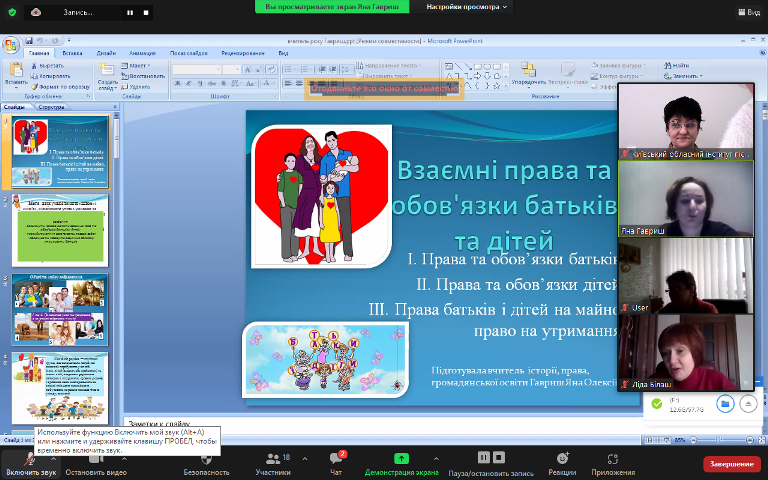Click the Вид layout button top right

[749, 12]
